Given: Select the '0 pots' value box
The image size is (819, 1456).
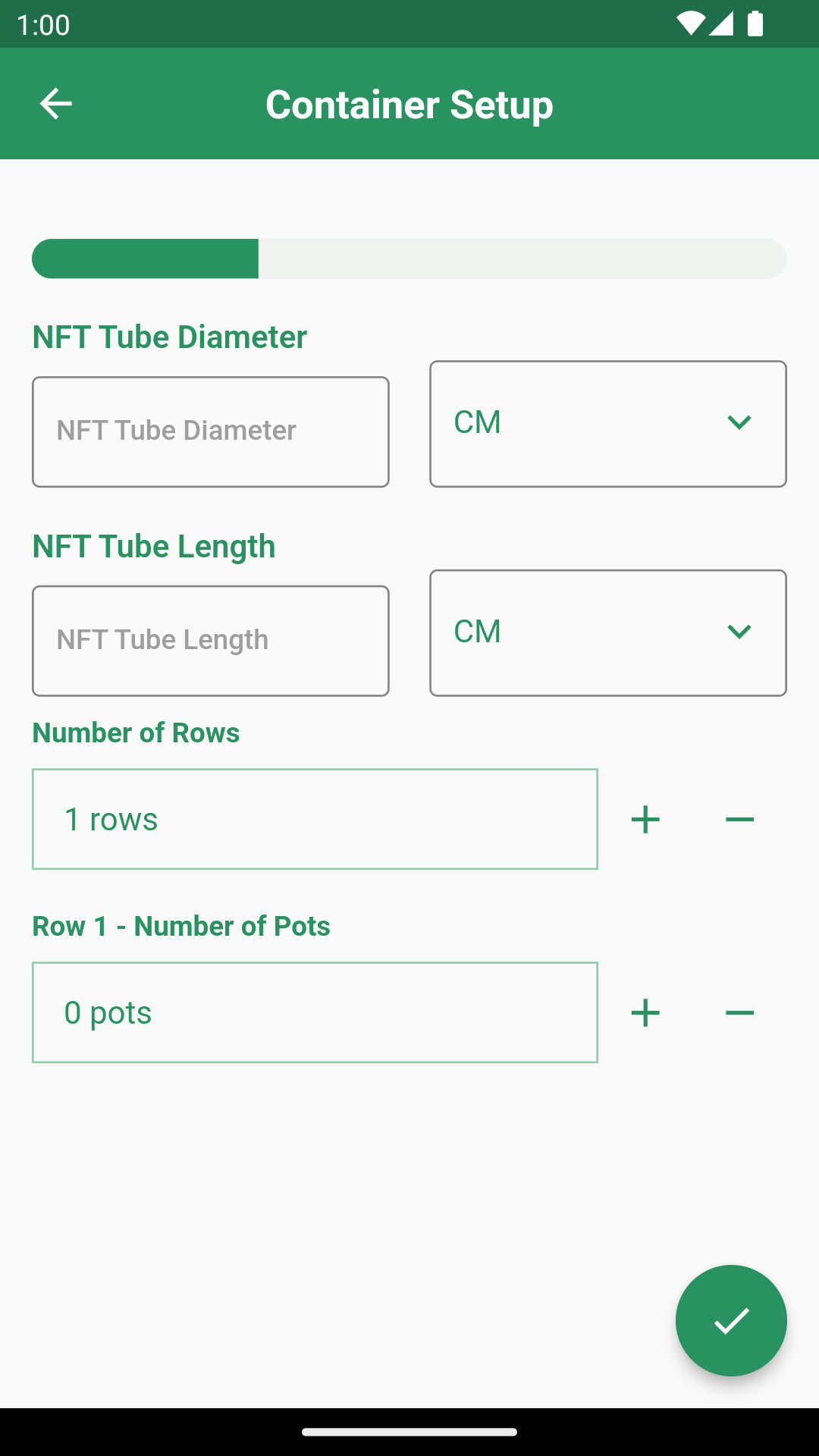Looking at the screenshot, I should pyautogui.click(x=315, y=1012).
